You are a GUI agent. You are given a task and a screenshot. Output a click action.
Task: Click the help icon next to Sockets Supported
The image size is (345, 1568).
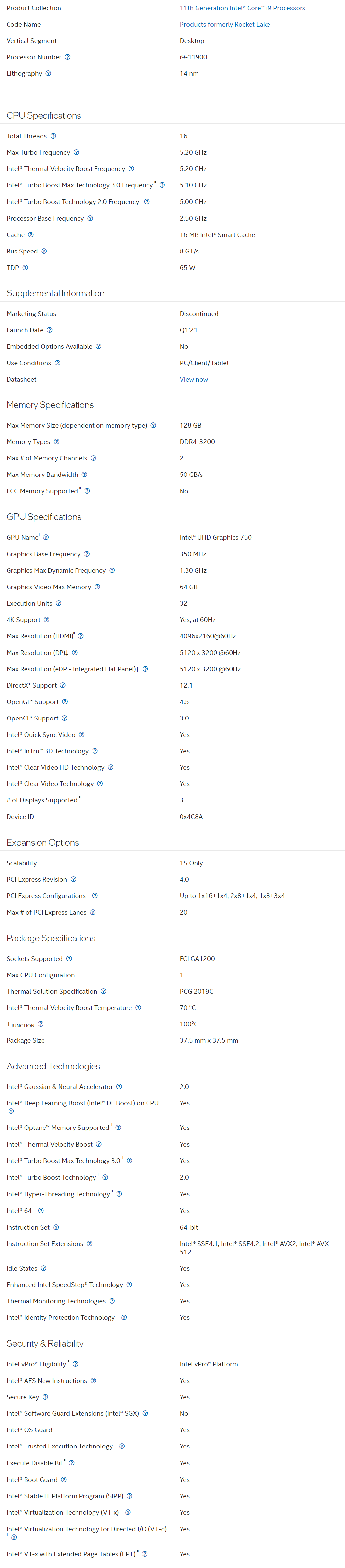click(x=69, y=959)
